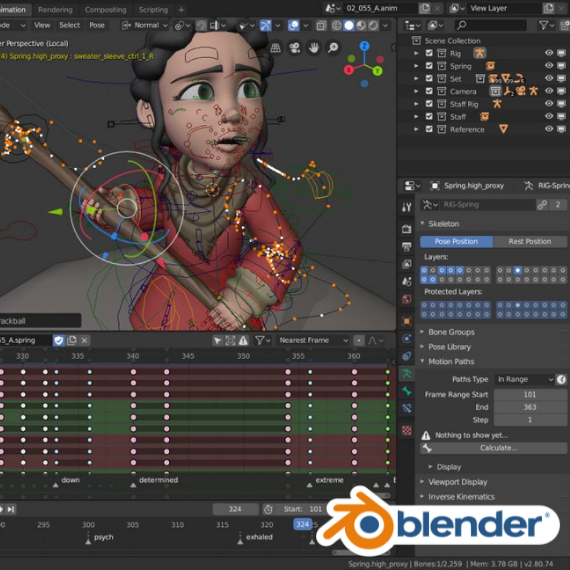Click outliner search field
570x570 pixels.
pyautogui.click(x=490, y=25)
